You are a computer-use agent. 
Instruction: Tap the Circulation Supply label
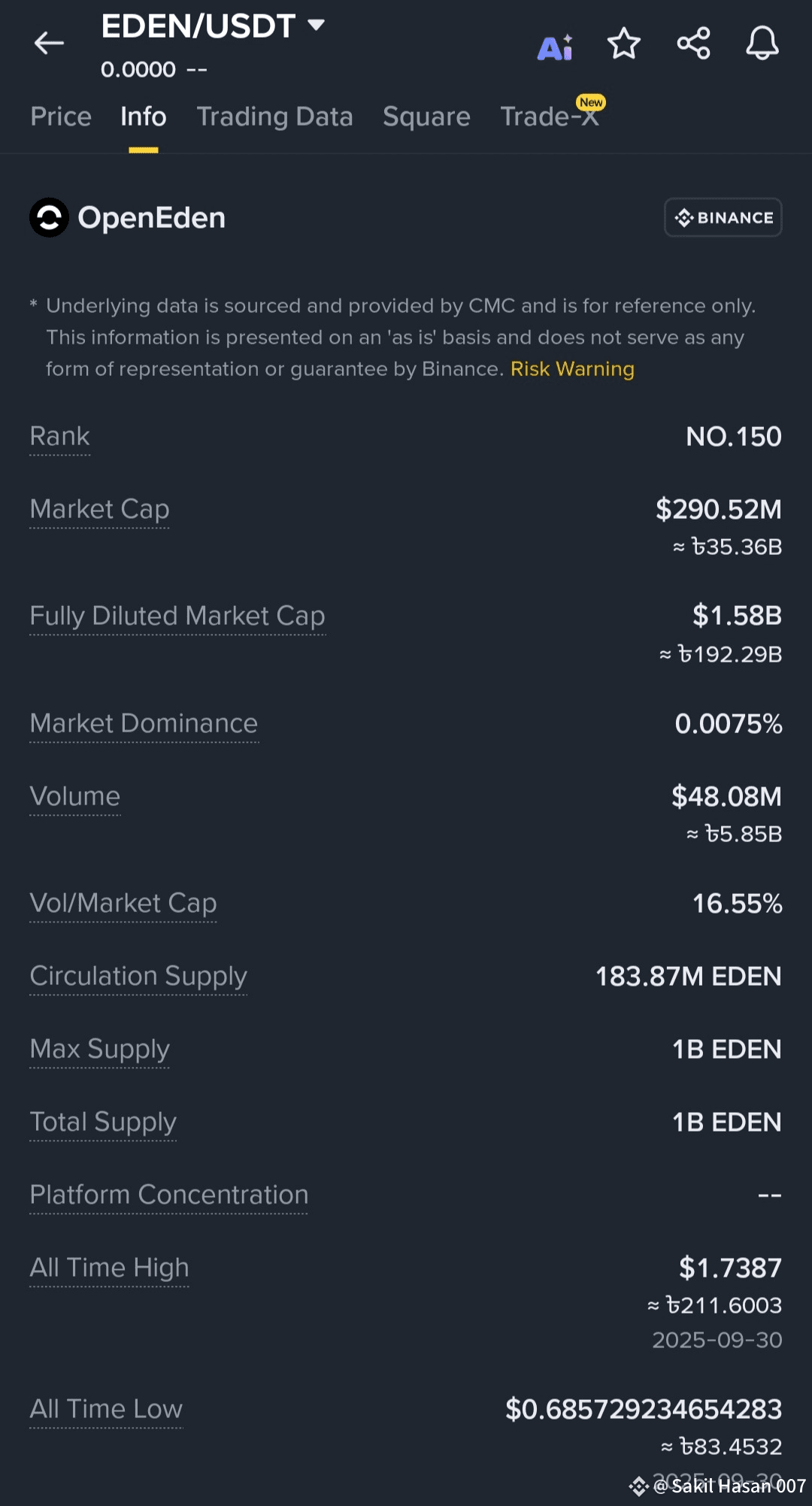pyautogui.click(x=138, y=976)
